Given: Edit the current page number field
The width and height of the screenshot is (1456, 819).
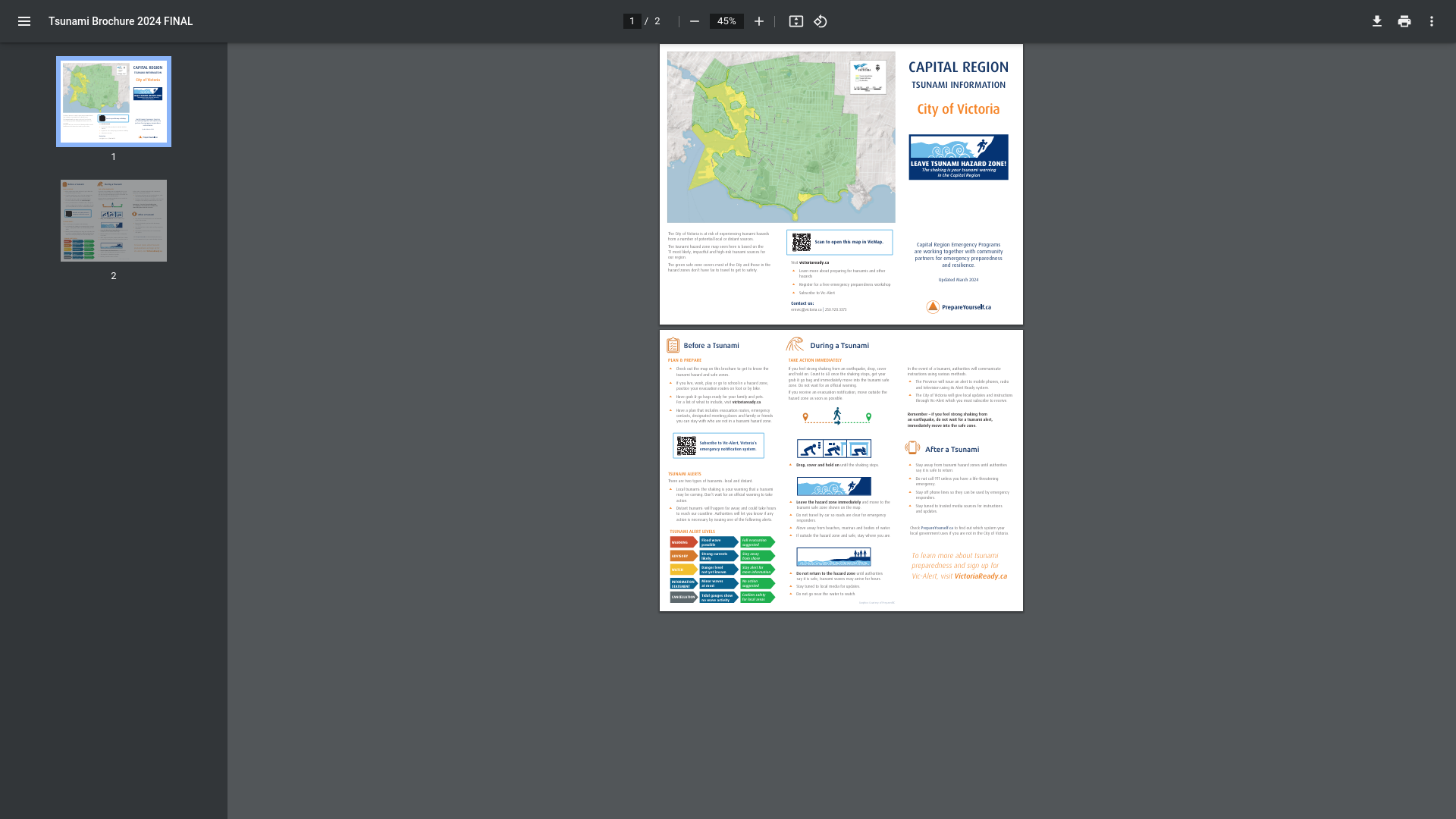Looking at the screenshot, I should pos(632,21).
